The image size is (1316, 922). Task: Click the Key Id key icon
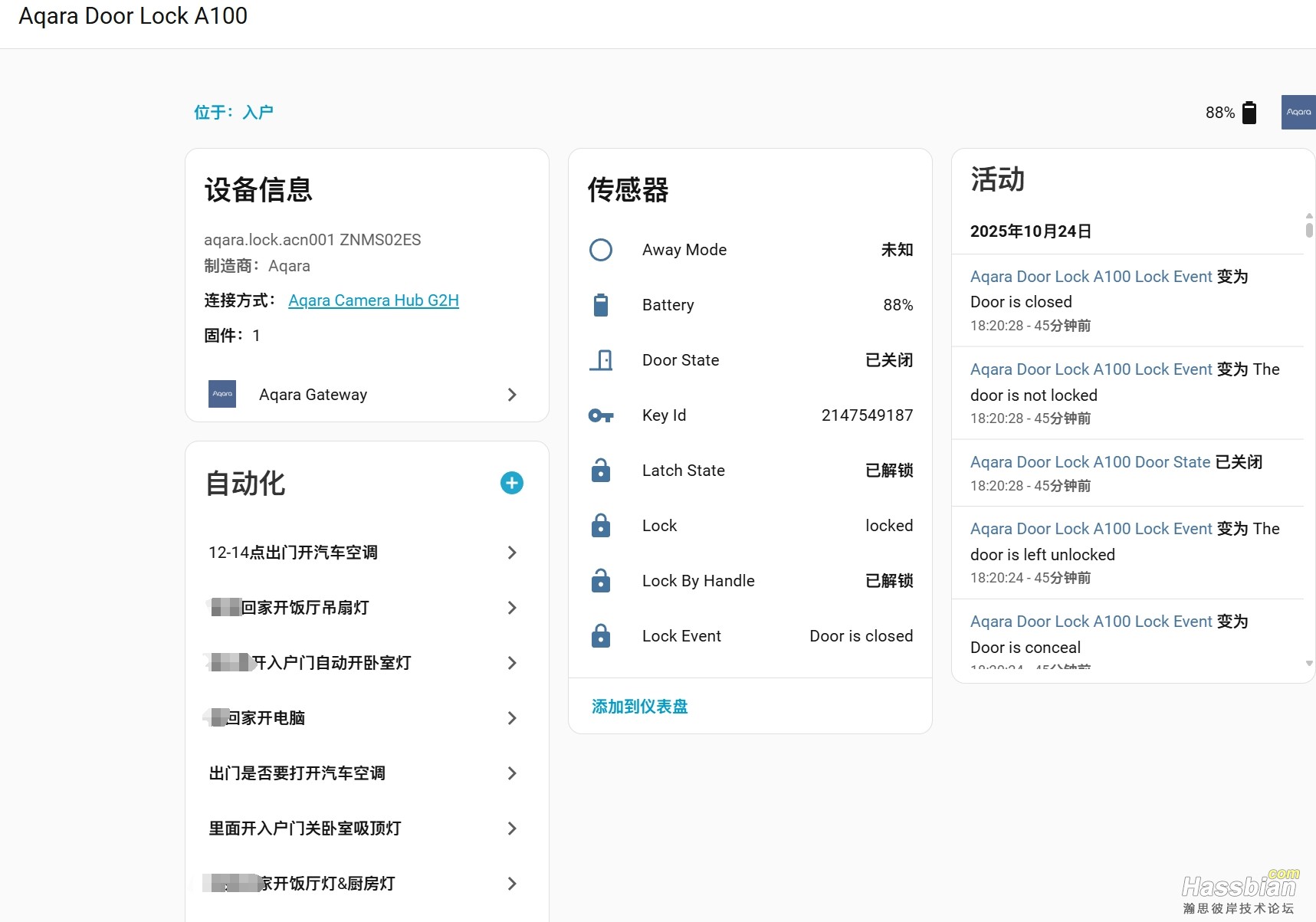click(x=601, y=415)
